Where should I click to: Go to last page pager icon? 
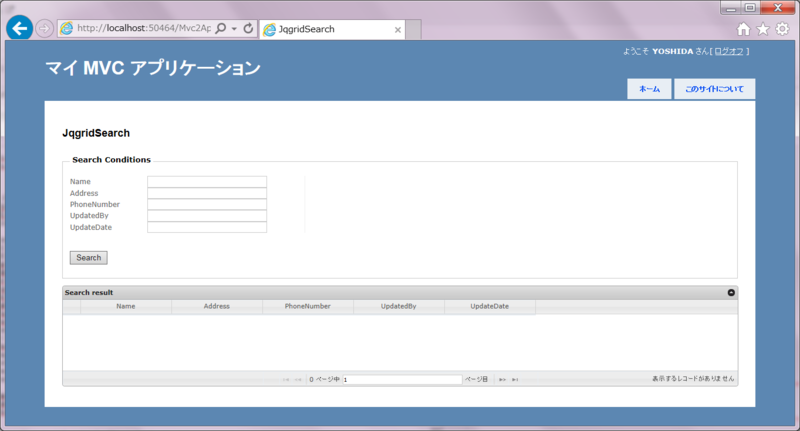pos(515,379)
